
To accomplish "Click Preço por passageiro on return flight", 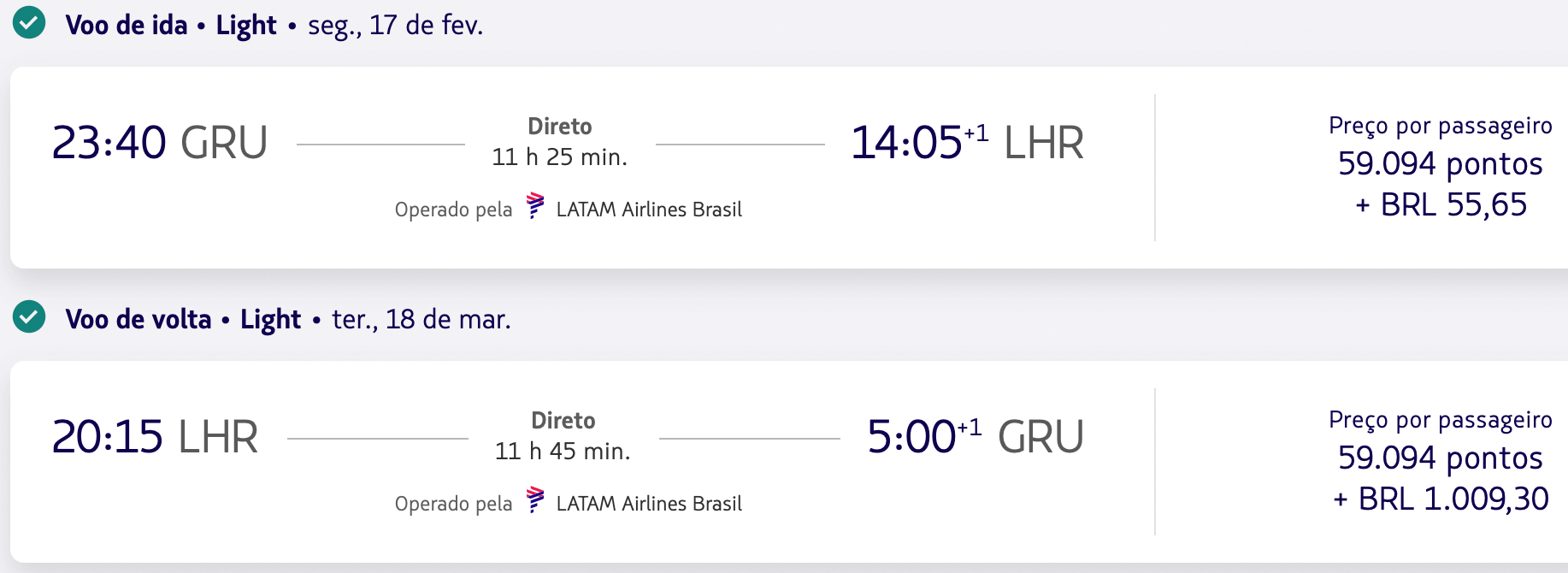I will coord(1439,420).
